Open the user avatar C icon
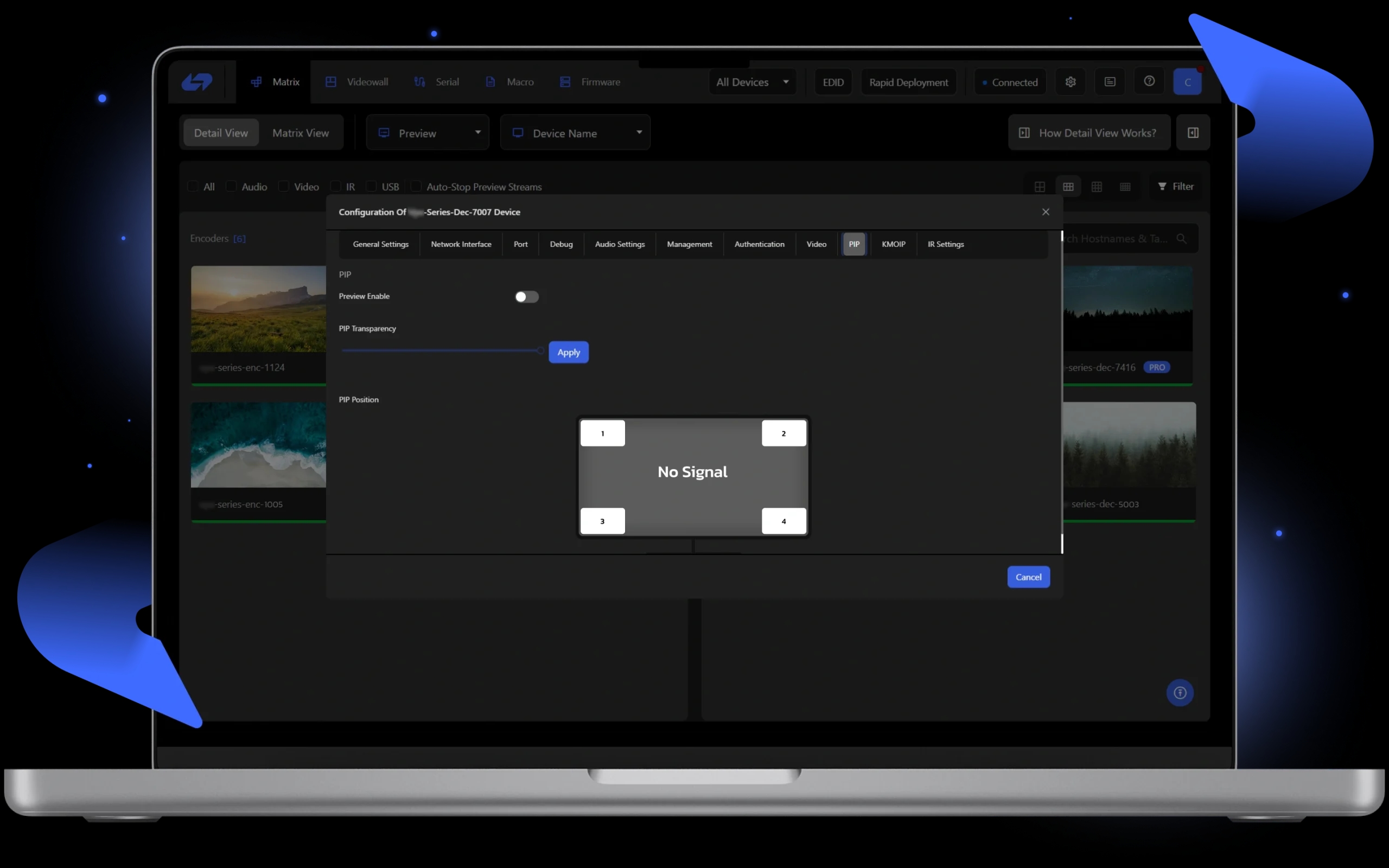1389x868 pixels. click(x=1187, y=82)
